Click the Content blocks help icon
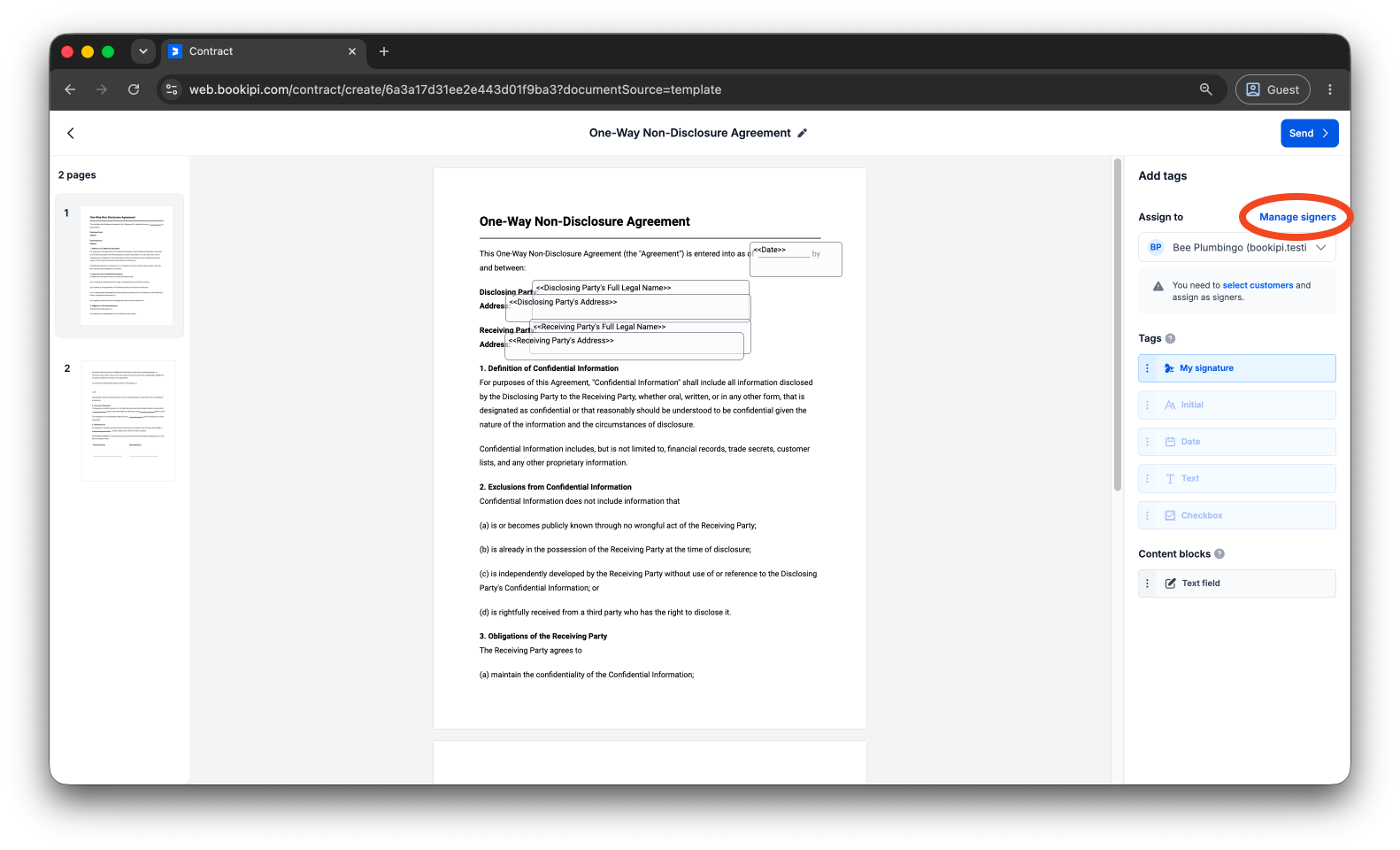 coord(1219,554)
